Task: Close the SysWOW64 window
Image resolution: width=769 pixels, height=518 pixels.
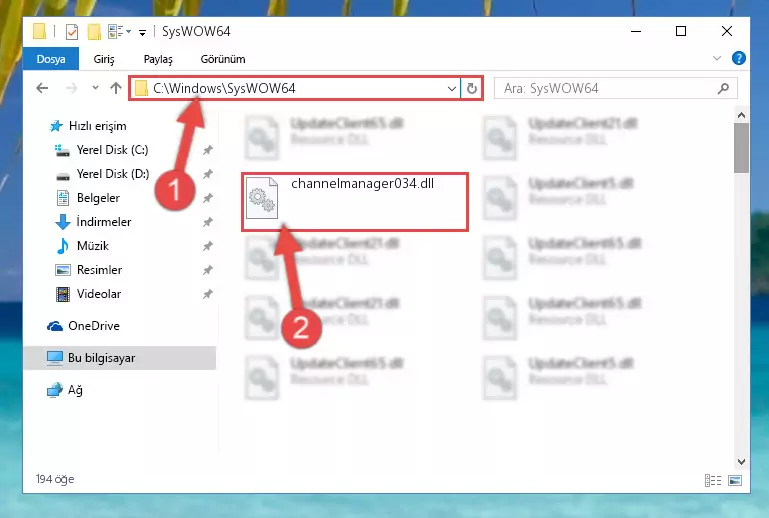Action: coord(727,31)
